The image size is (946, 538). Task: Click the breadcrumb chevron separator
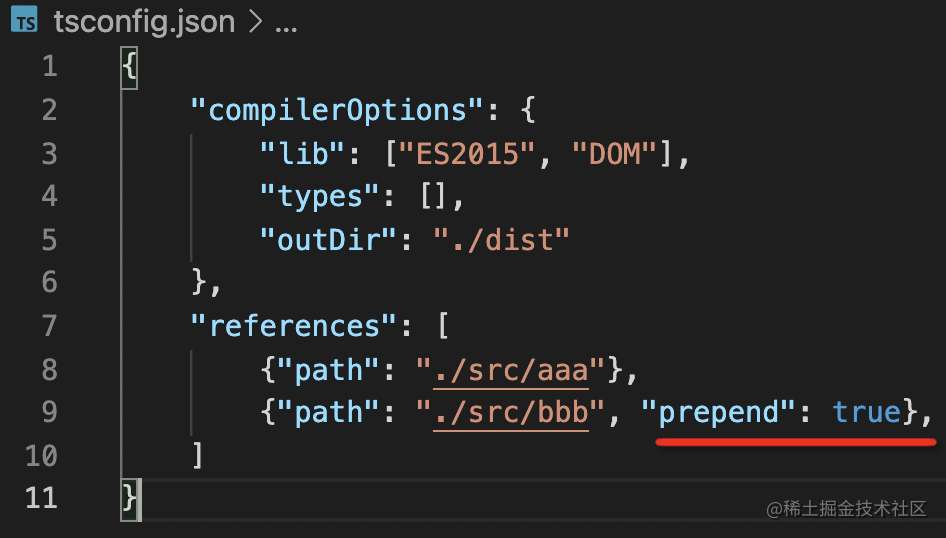pos(255,23)
